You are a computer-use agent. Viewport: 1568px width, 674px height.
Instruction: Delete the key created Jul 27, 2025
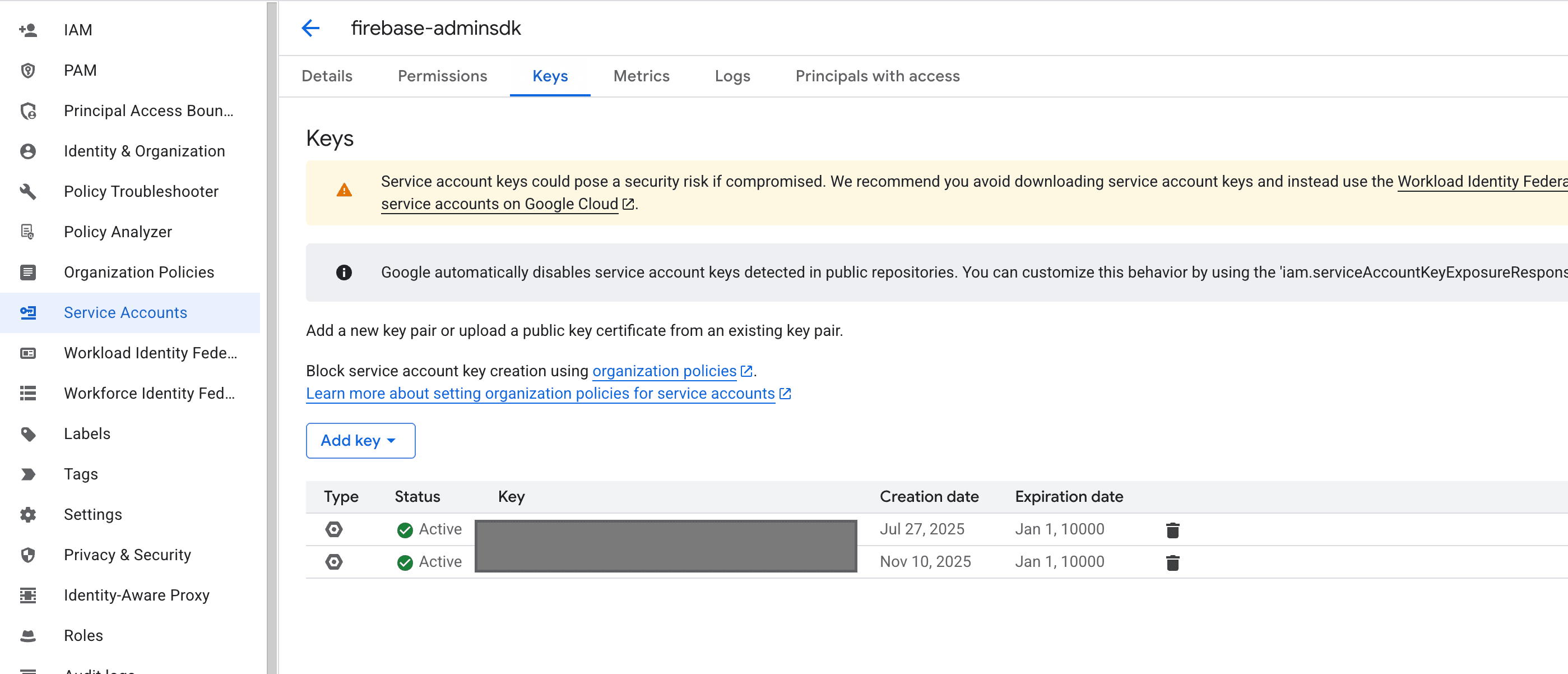pos(1172,530)
